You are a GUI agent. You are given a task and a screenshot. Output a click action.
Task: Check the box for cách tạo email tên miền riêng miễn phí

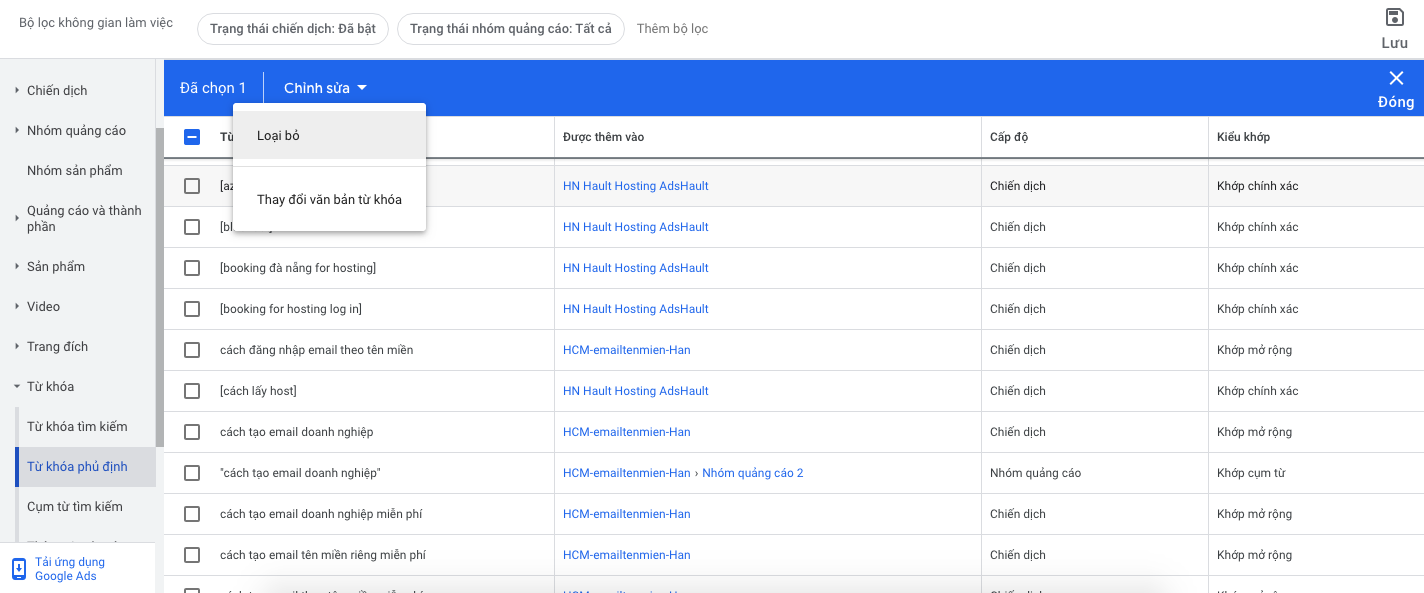[x=192, y=555]
